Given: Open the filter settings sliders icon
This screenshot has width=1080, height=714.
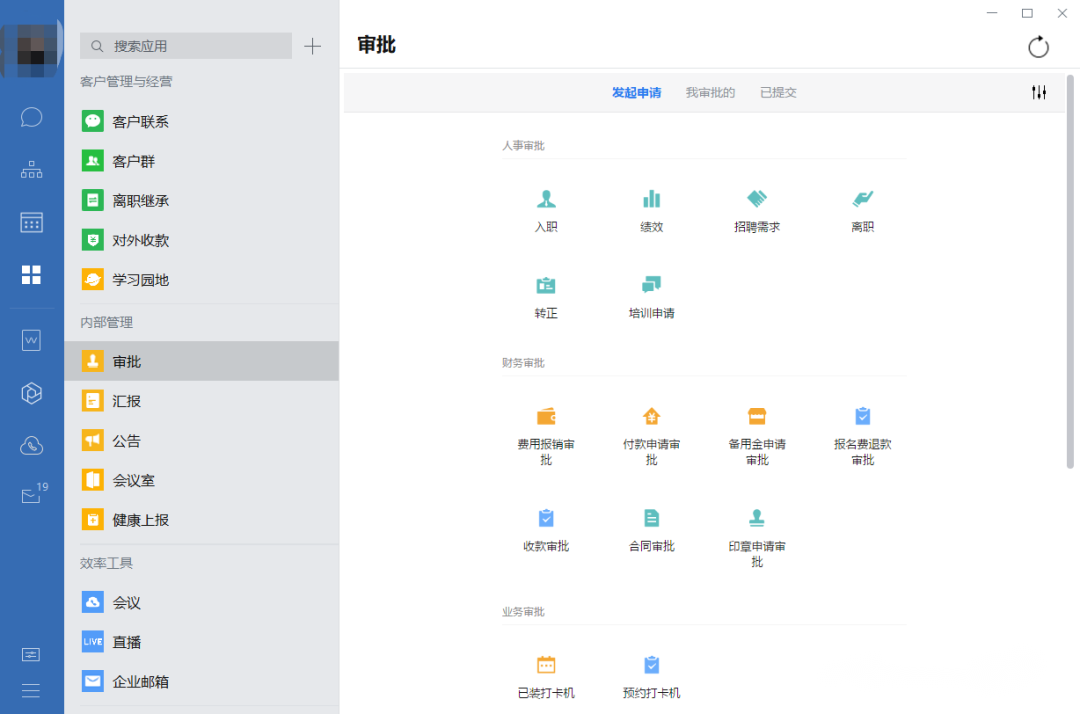Looking at the screenshot, I should [x=1039, y=93].
